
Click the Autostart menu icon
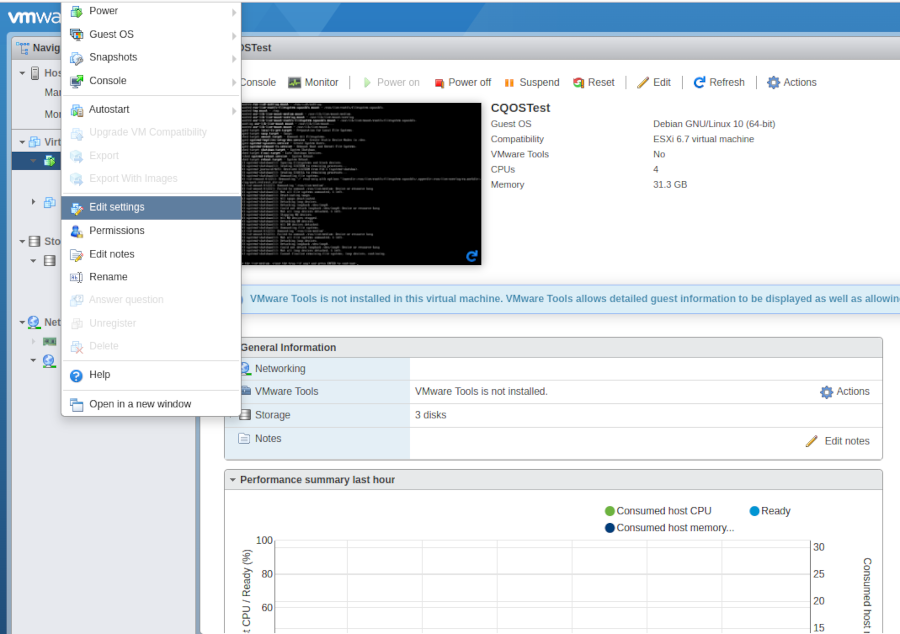pos(76,110)
